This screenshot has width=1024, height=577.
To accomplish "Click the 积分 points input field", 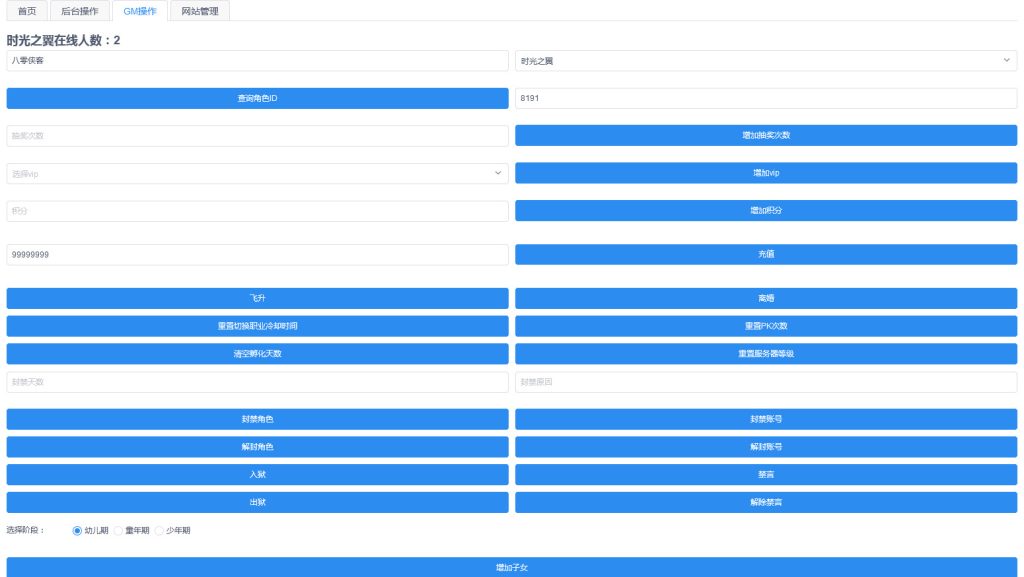I will click(x=257, y=211).
